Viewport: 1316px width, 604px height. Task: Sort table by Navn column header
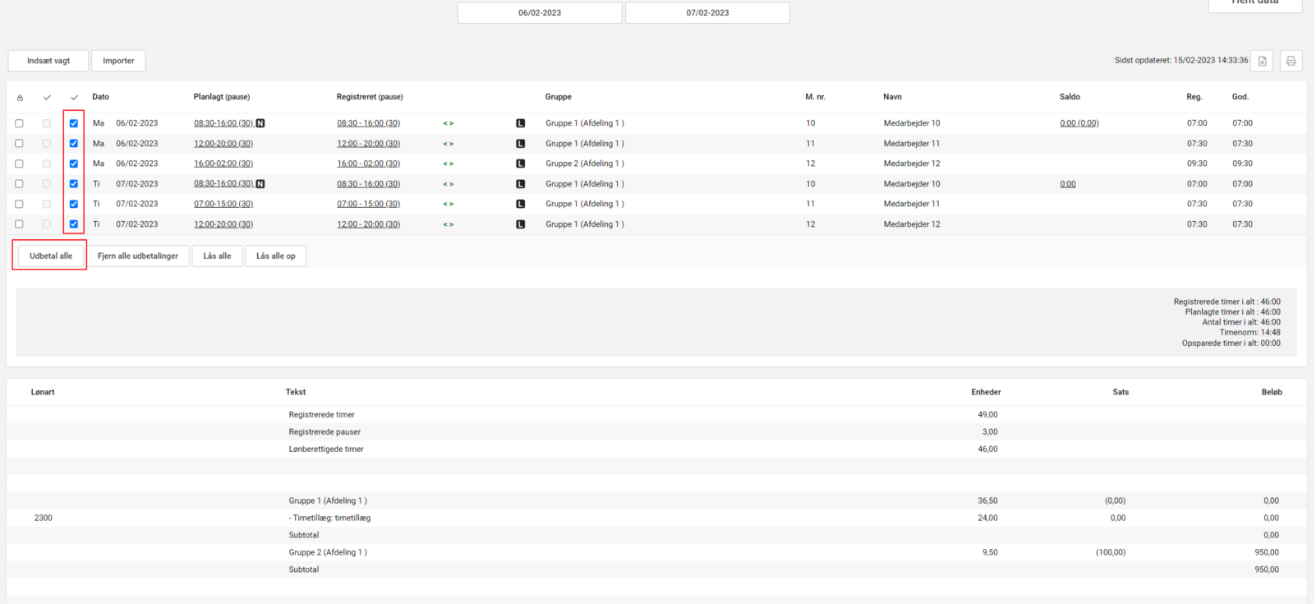pyautogui.click(x=893, y=97)
